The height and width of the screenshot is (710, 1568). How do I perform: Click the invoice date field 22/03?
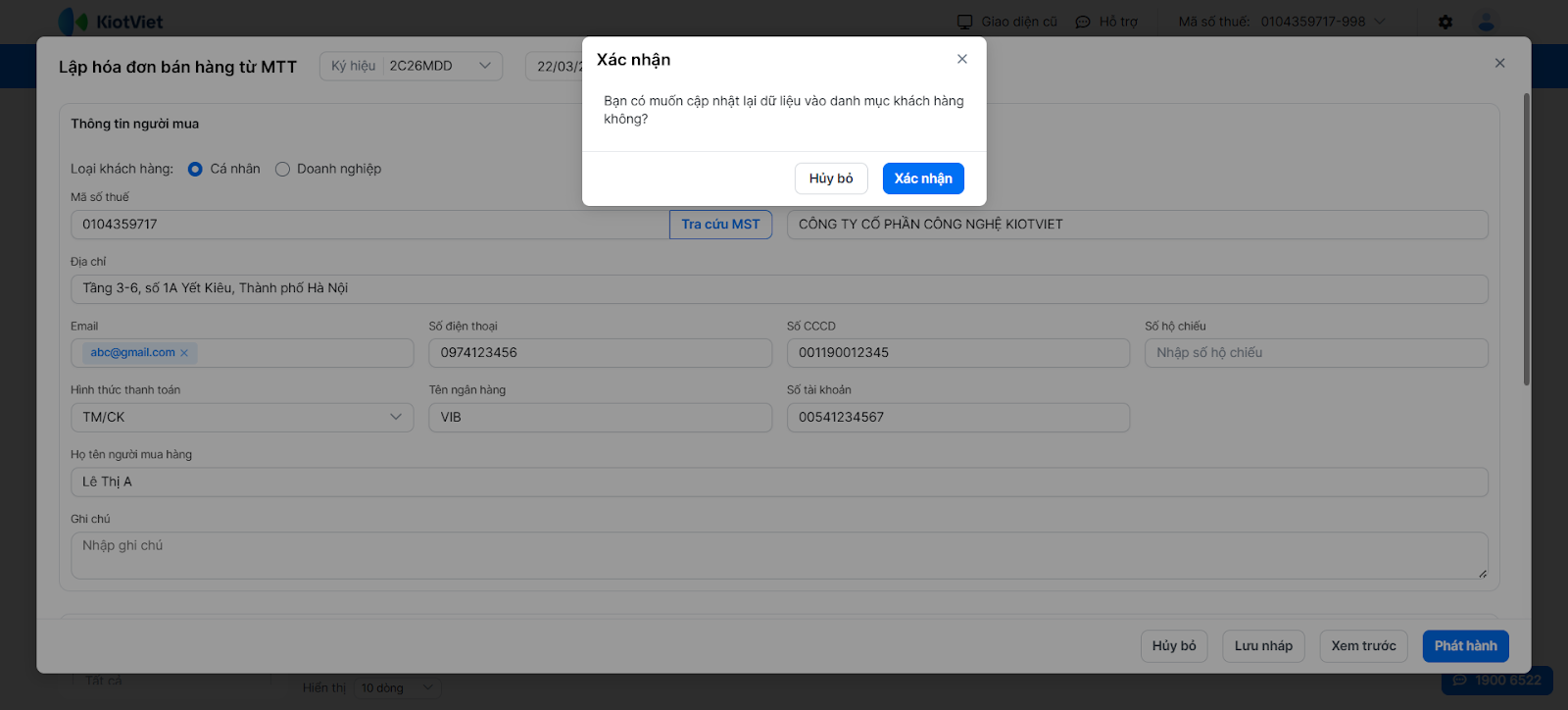pos(555,66)
